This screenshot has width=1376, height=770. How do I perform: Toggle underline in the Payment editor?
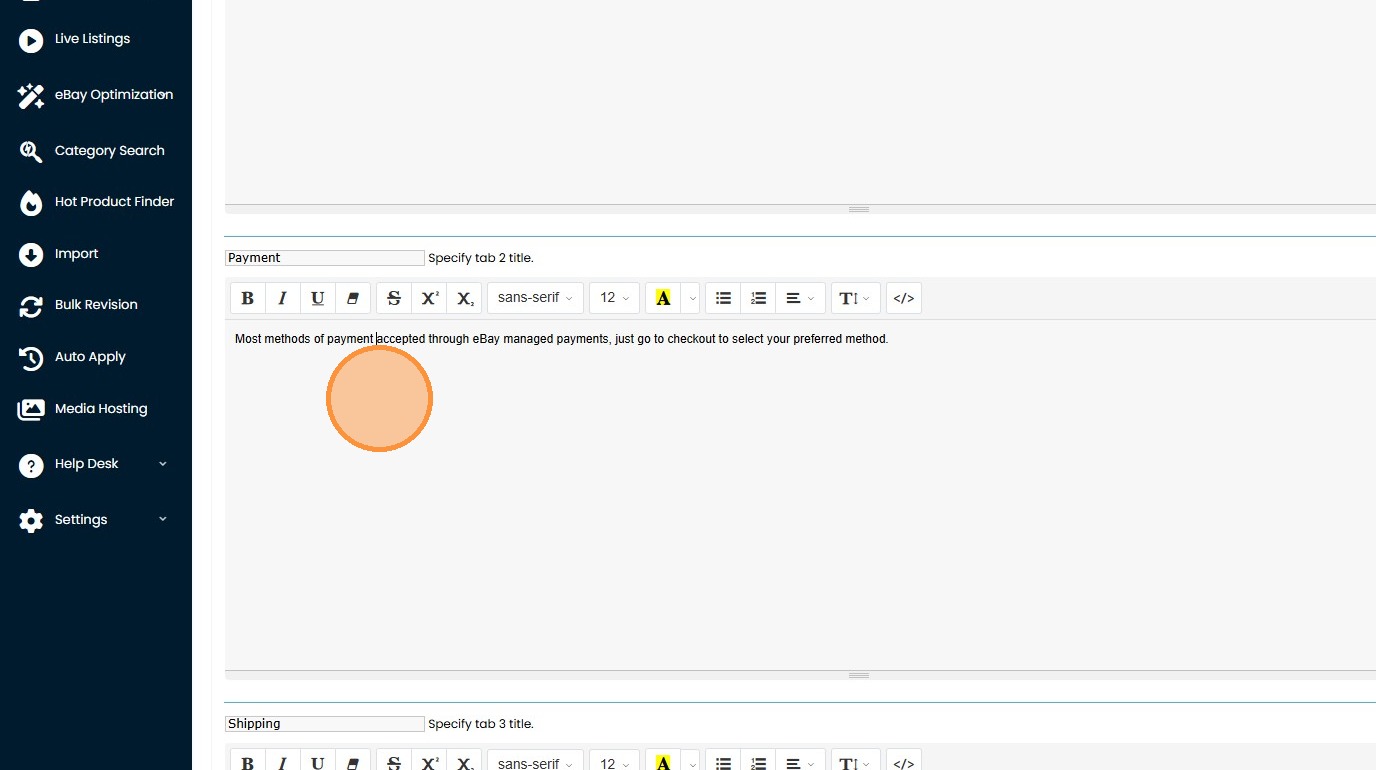click(x=317, y=298)
